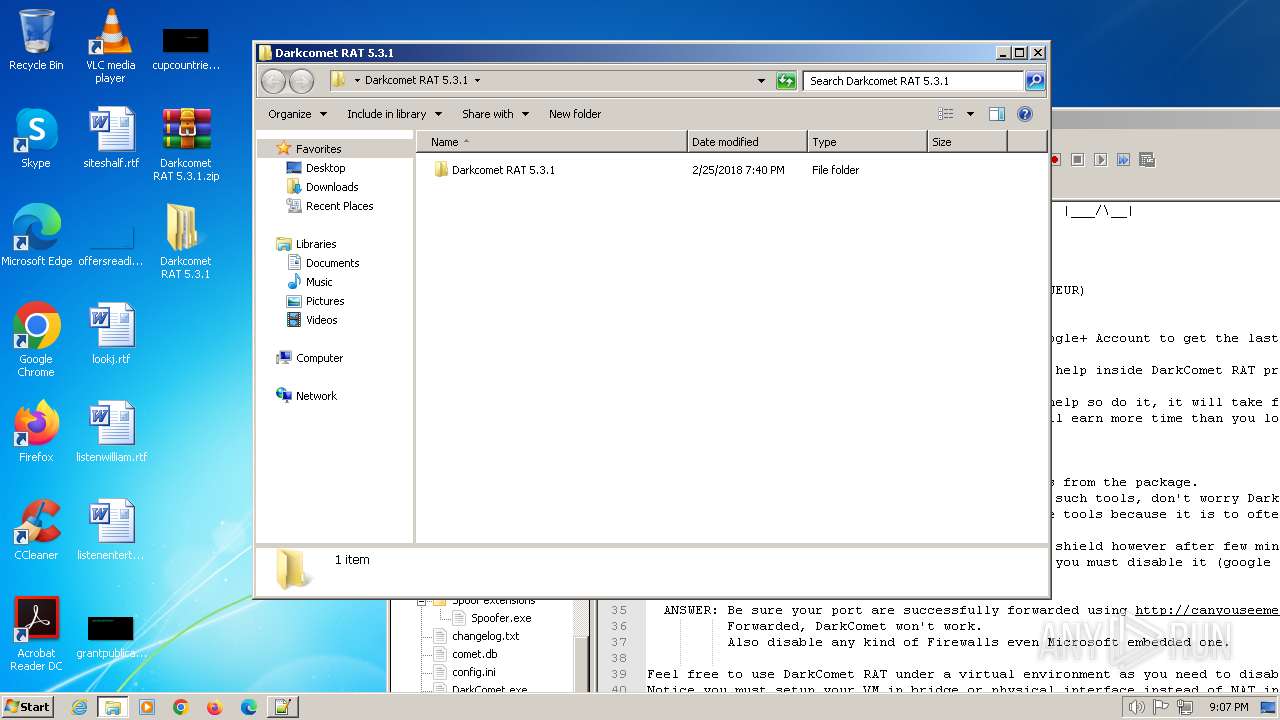Show the preview pane
The image size is (1280, 720).
(997, 114)
